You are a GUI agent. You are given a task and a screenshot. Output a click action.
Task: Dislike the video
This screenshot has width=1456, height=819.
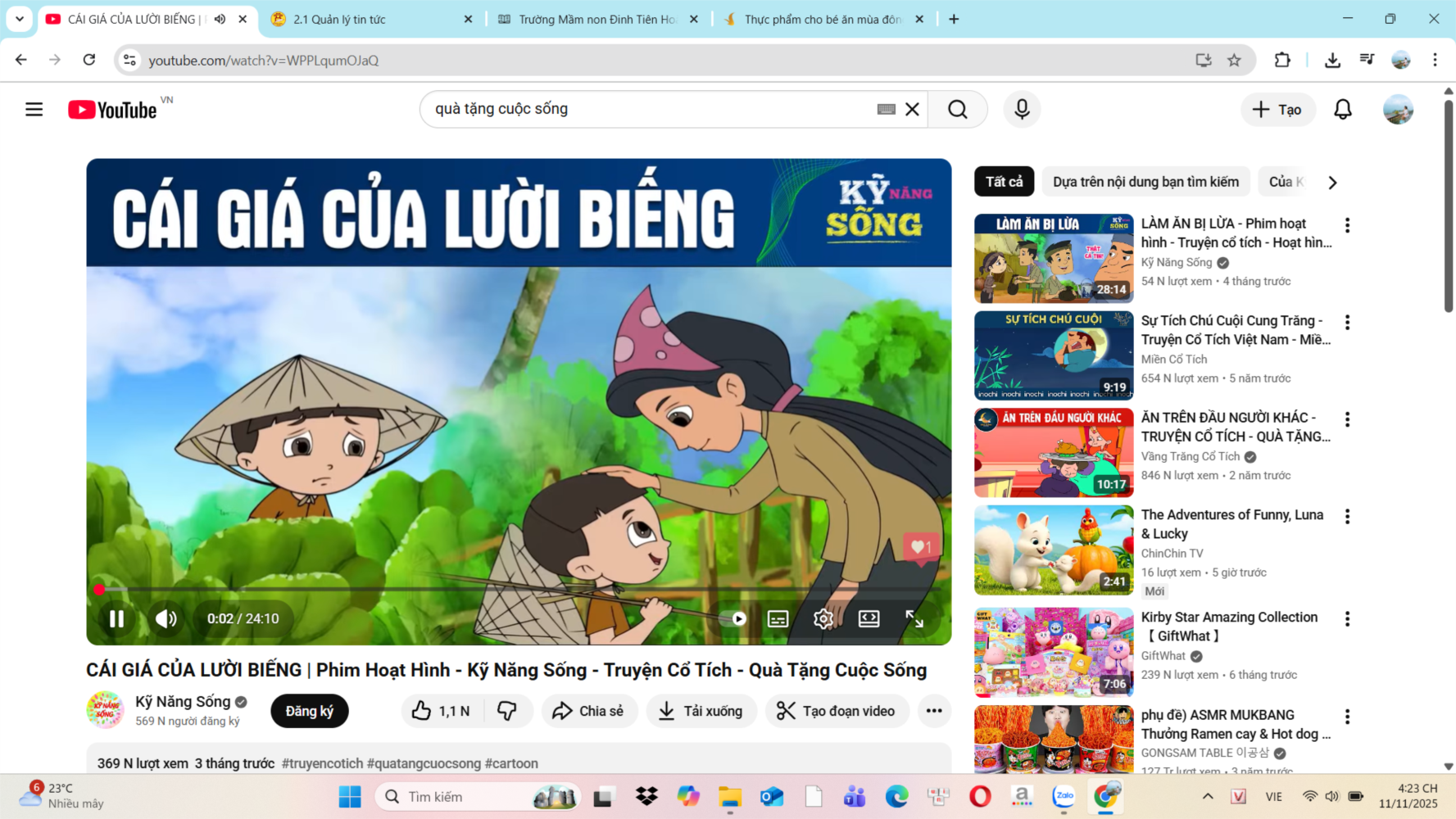[507, 711]
